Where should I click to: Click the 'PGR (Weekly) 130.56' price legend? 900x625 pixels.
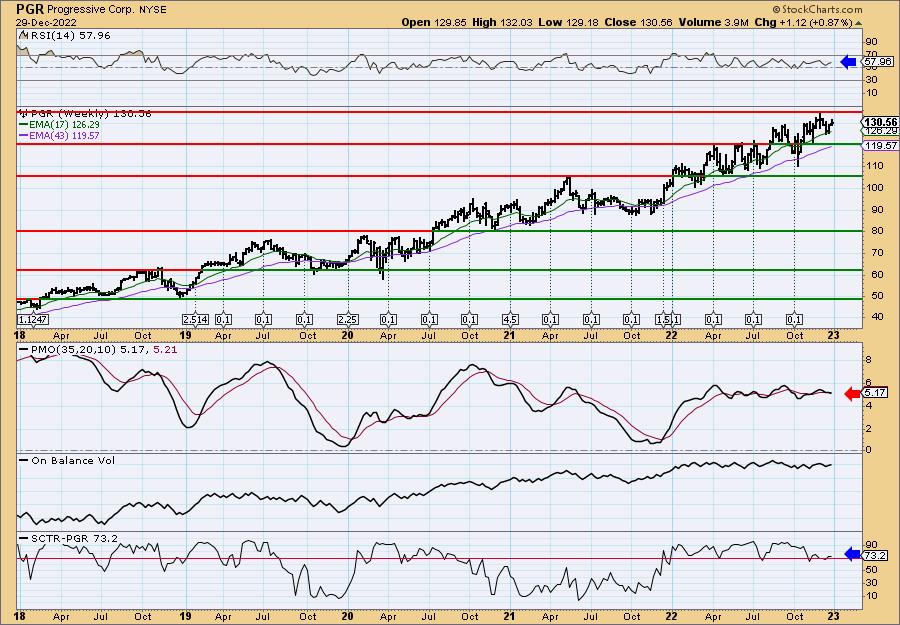click(x=86, y=114)
